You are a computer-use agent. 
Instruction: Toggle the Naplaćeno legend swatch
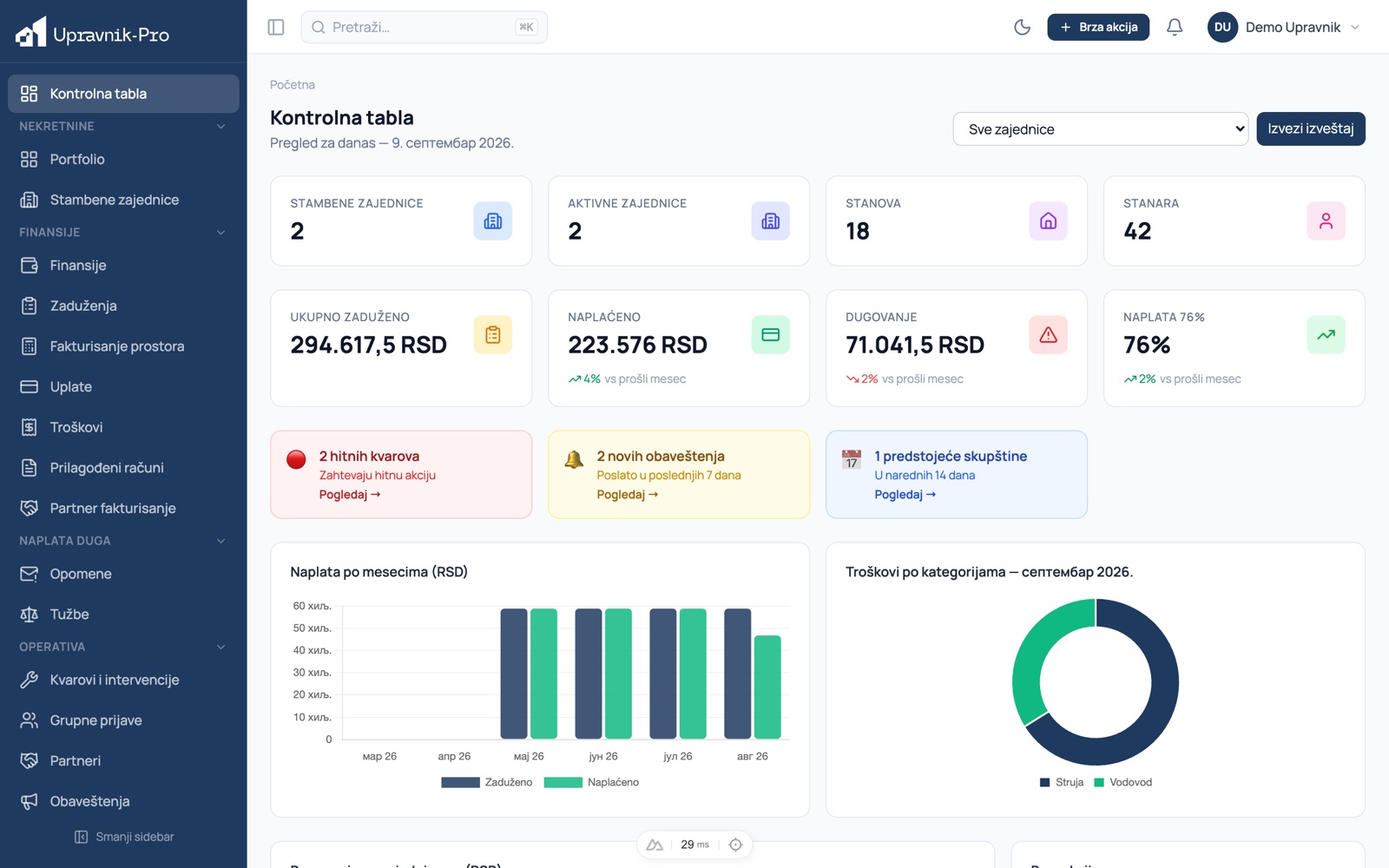coord(563,783)
